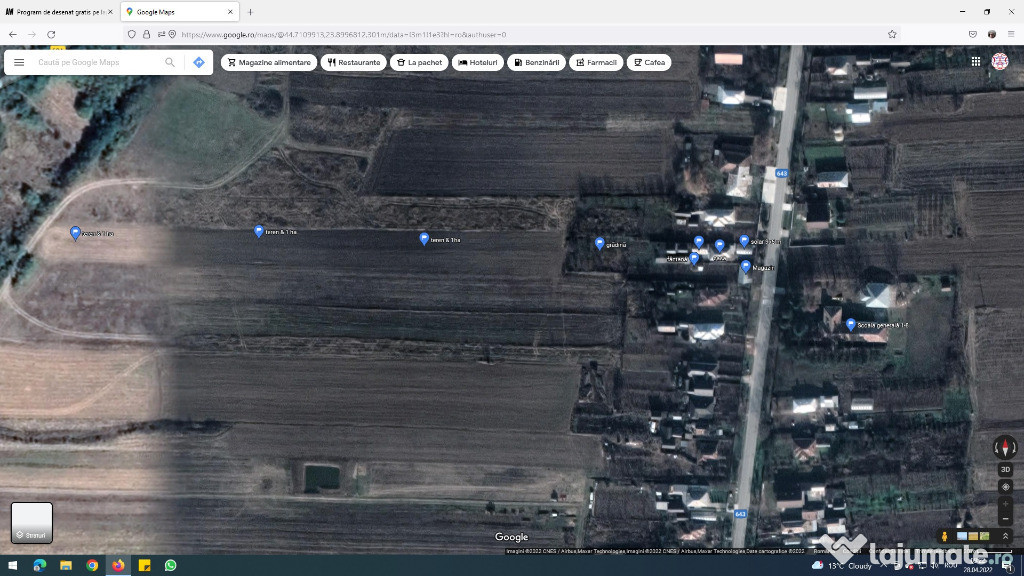The height and width of the screenshot is (576, 1024).
Task: Click the compass to reset north
Action: click(x=1005, y=447)
